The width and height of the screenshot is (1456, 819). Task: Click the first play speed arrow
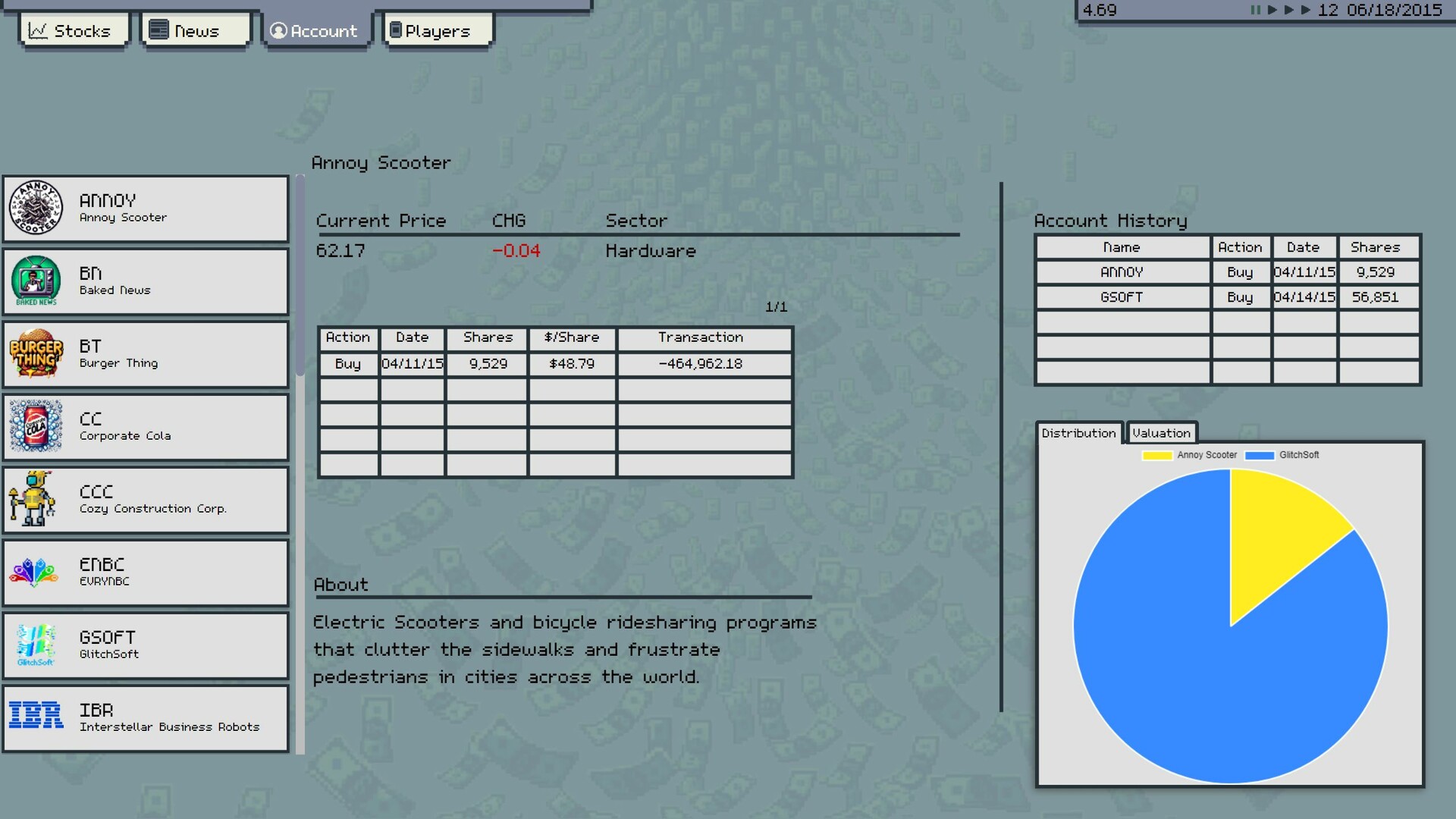(x=1272, y=11)
